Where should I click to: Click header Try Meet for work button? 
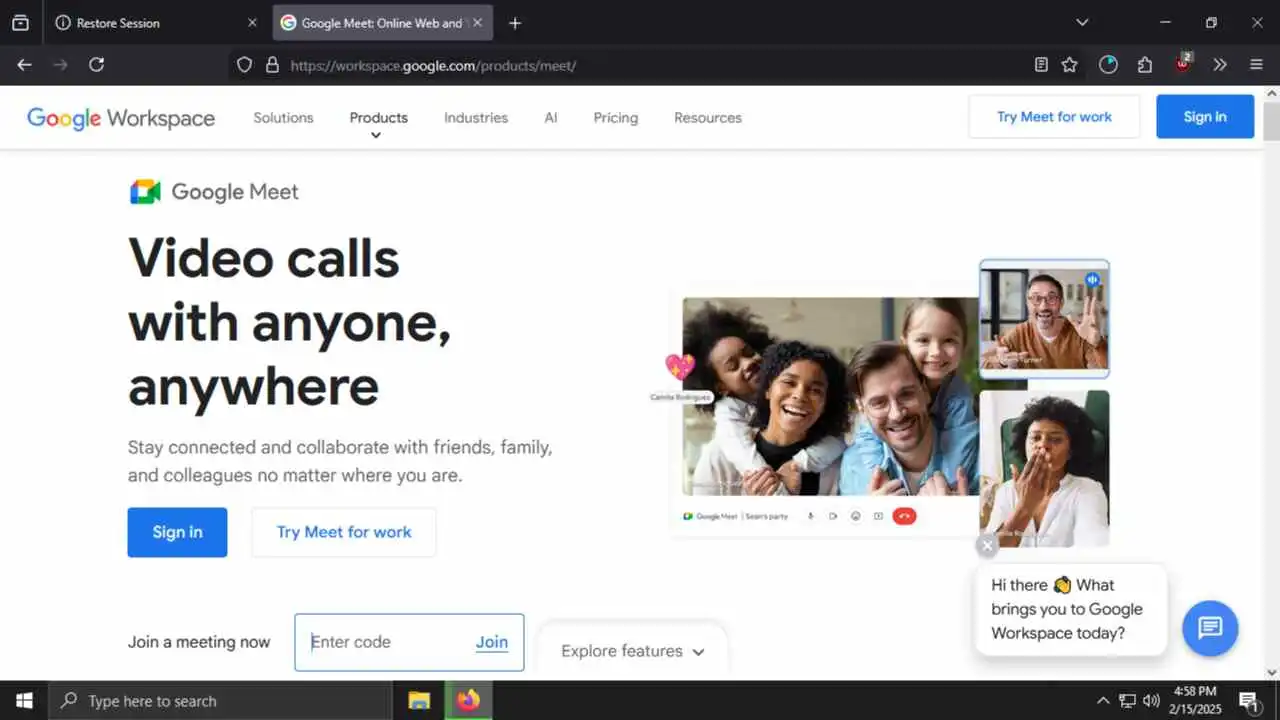coord(1054,117)
